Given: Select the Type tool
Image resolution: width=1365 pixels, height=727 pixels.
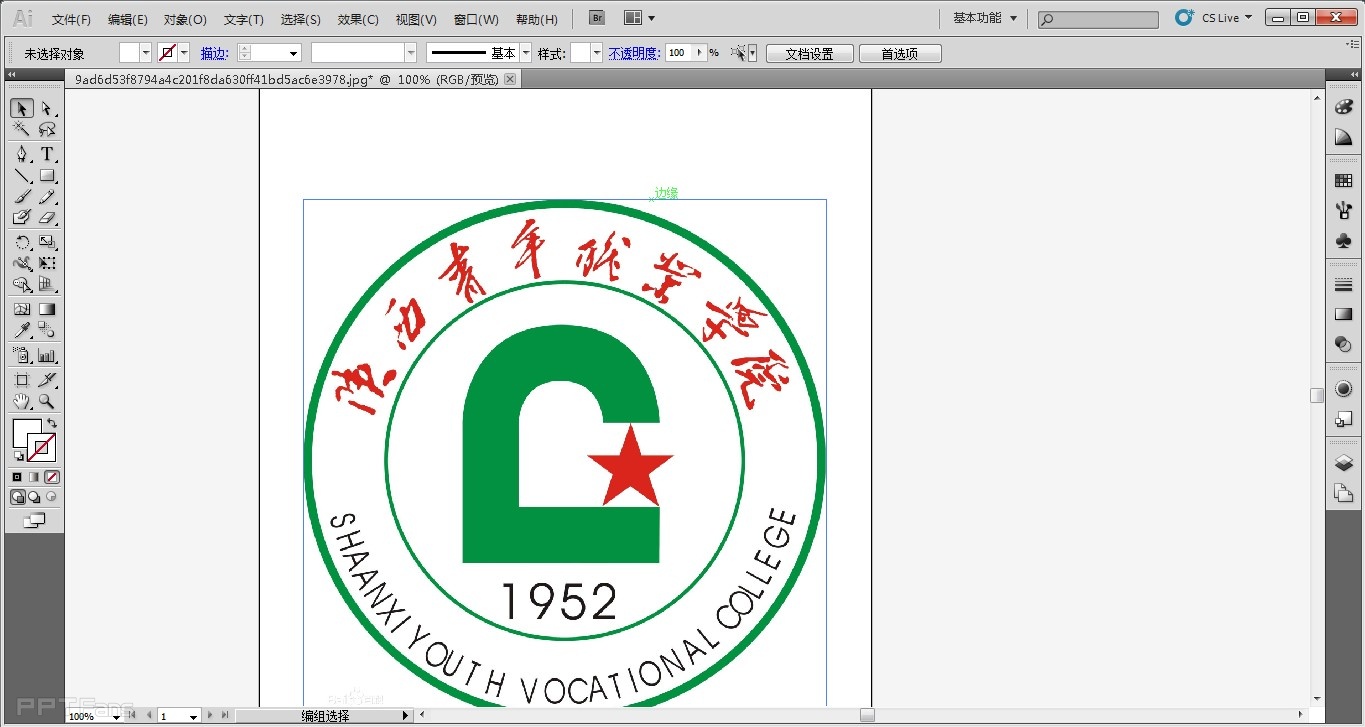Looking at the screenshot, I should coord(46,154).
